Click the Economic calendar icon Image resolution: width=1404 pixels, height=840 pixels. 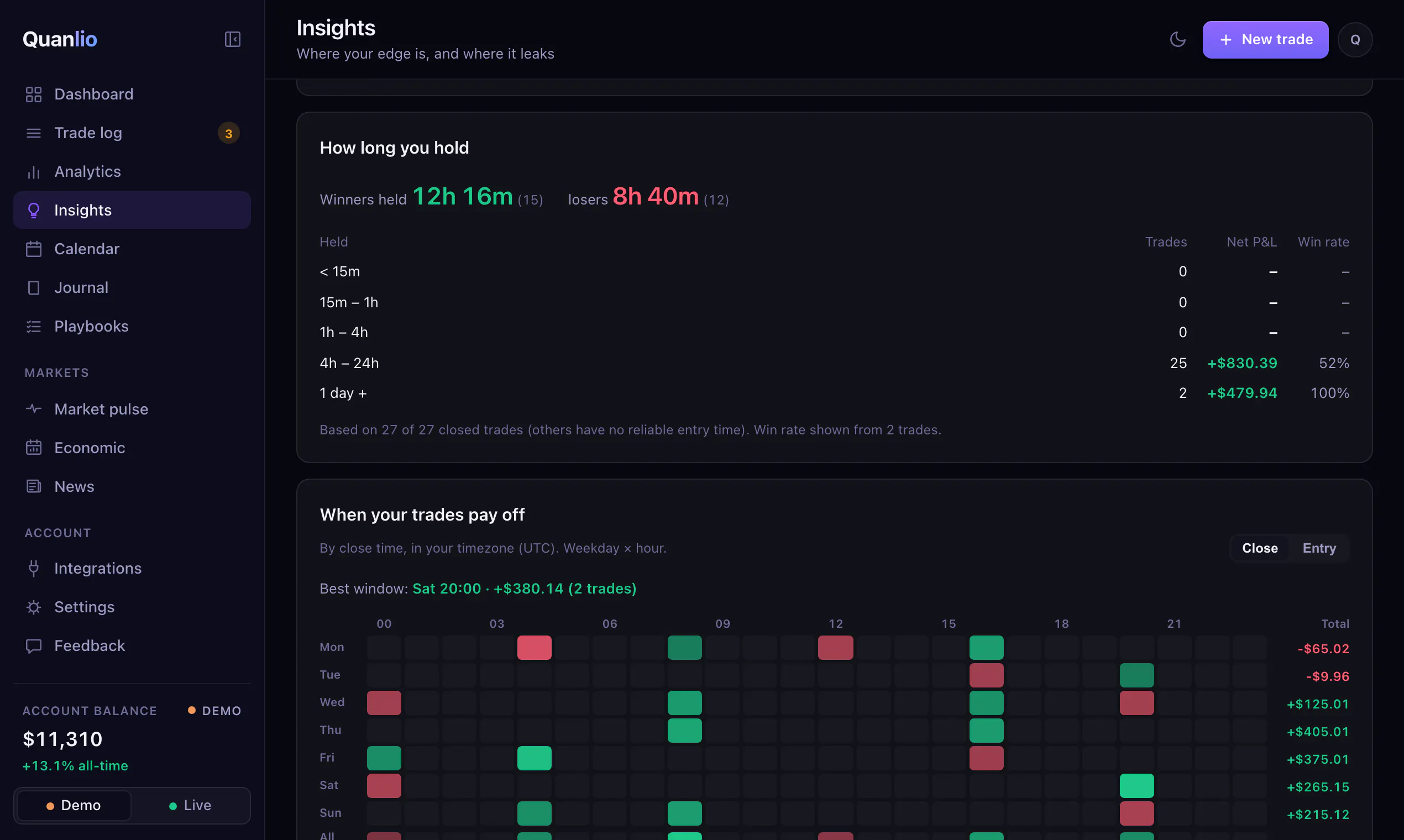[33, 448]
